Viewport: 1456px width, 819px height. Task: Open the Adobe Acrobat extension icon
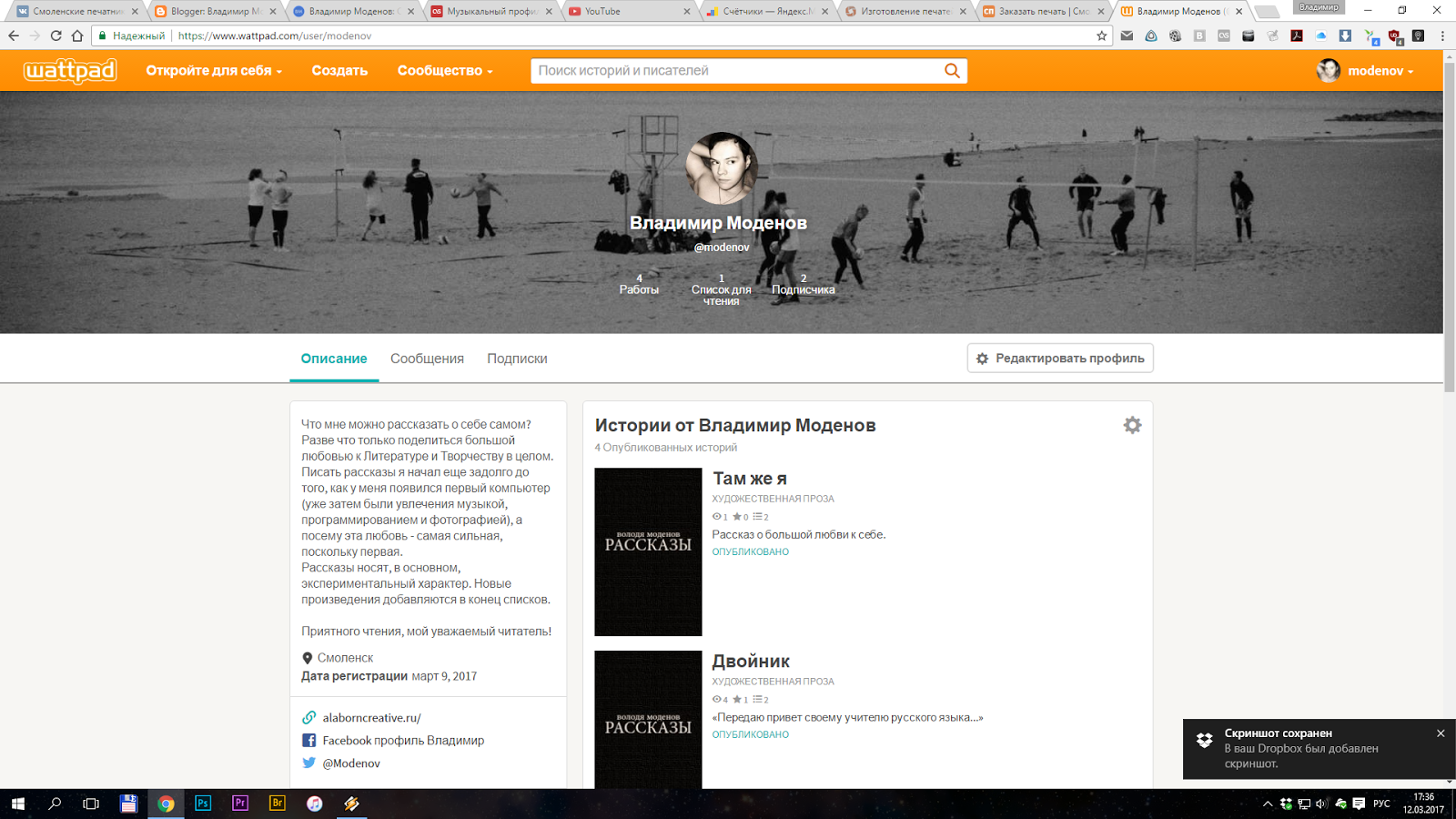point(1298,36)
